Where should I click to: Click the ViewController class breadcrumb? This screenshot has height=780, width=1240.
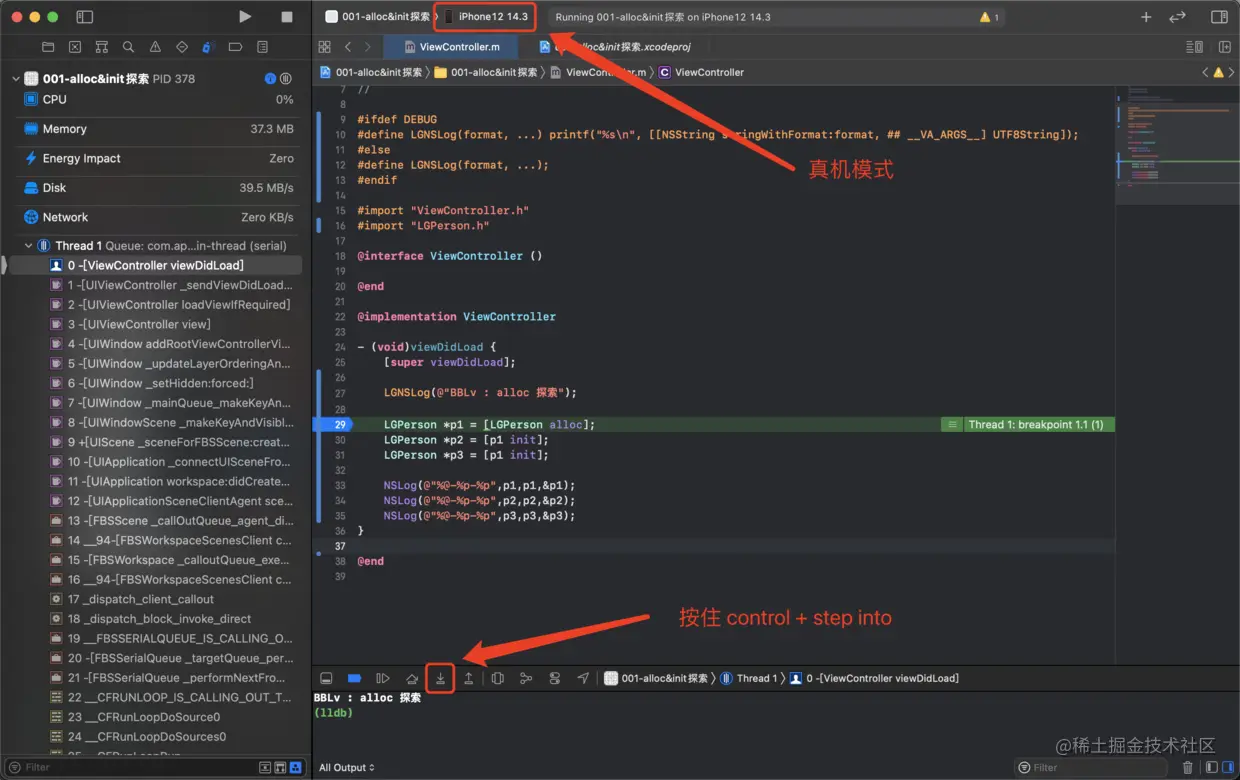pos(701,72)
